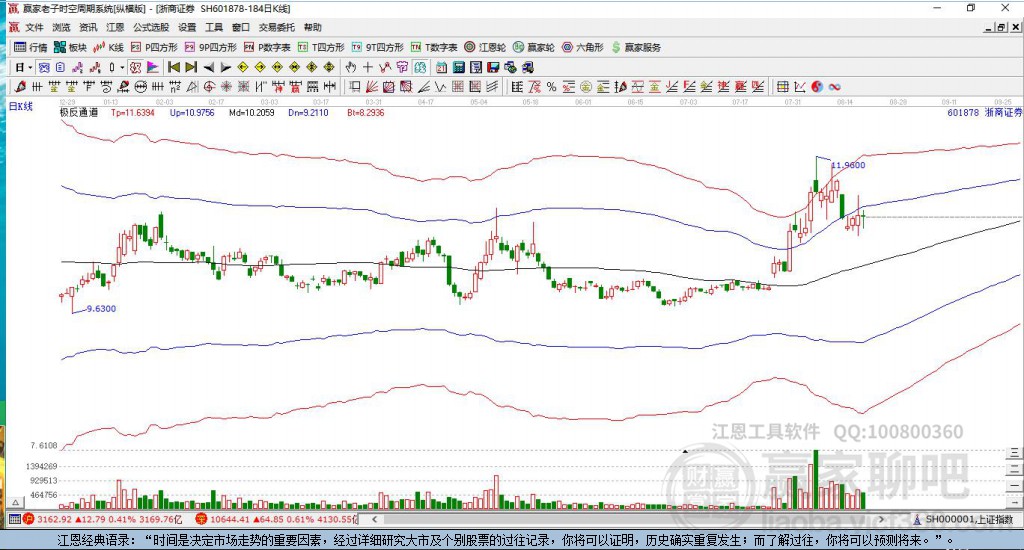Switch to K线 view
Viewport: 1024px width, 550px height.
click(108, 48)
